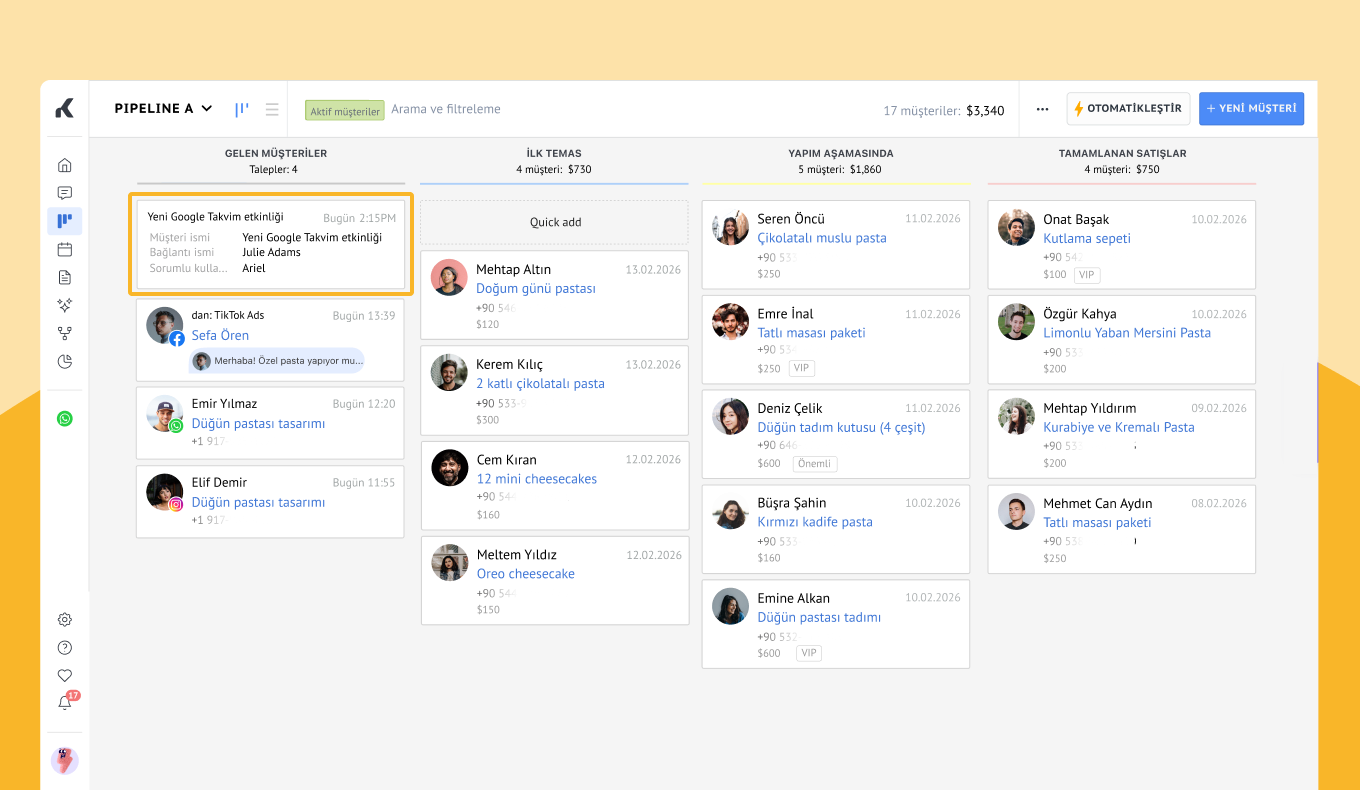1360x790 pixels.
Task: Click the OTOMATİKLEŞTİR button
Action: click(x=1127, y=108)
